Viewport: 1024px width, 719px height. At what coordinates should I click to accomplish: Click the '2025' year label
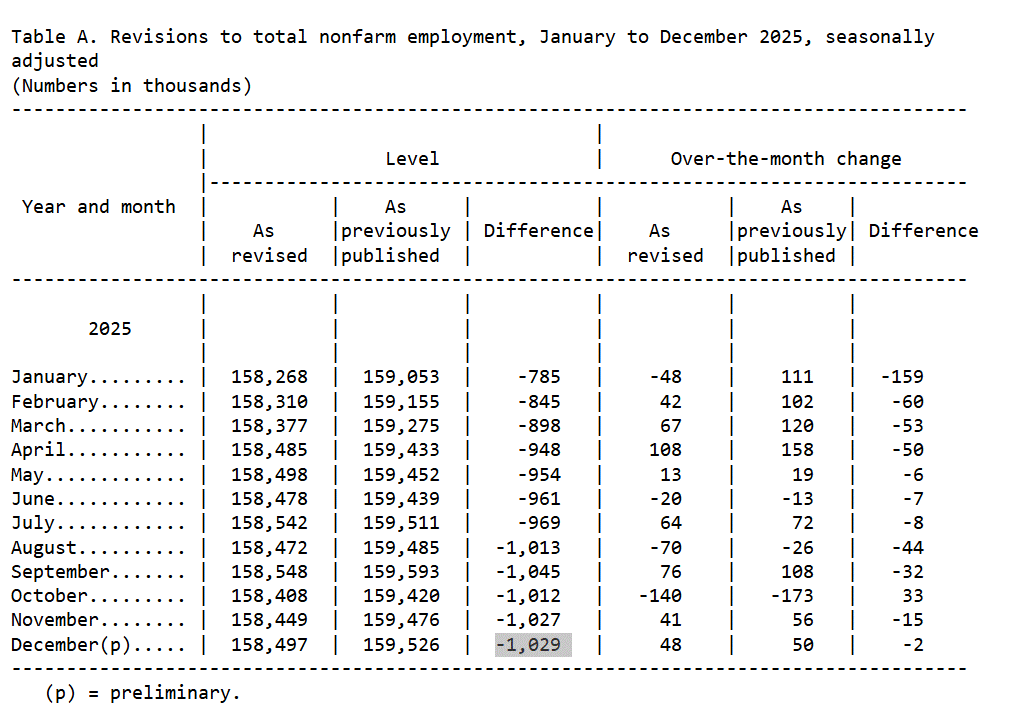[x=109, y=329]
